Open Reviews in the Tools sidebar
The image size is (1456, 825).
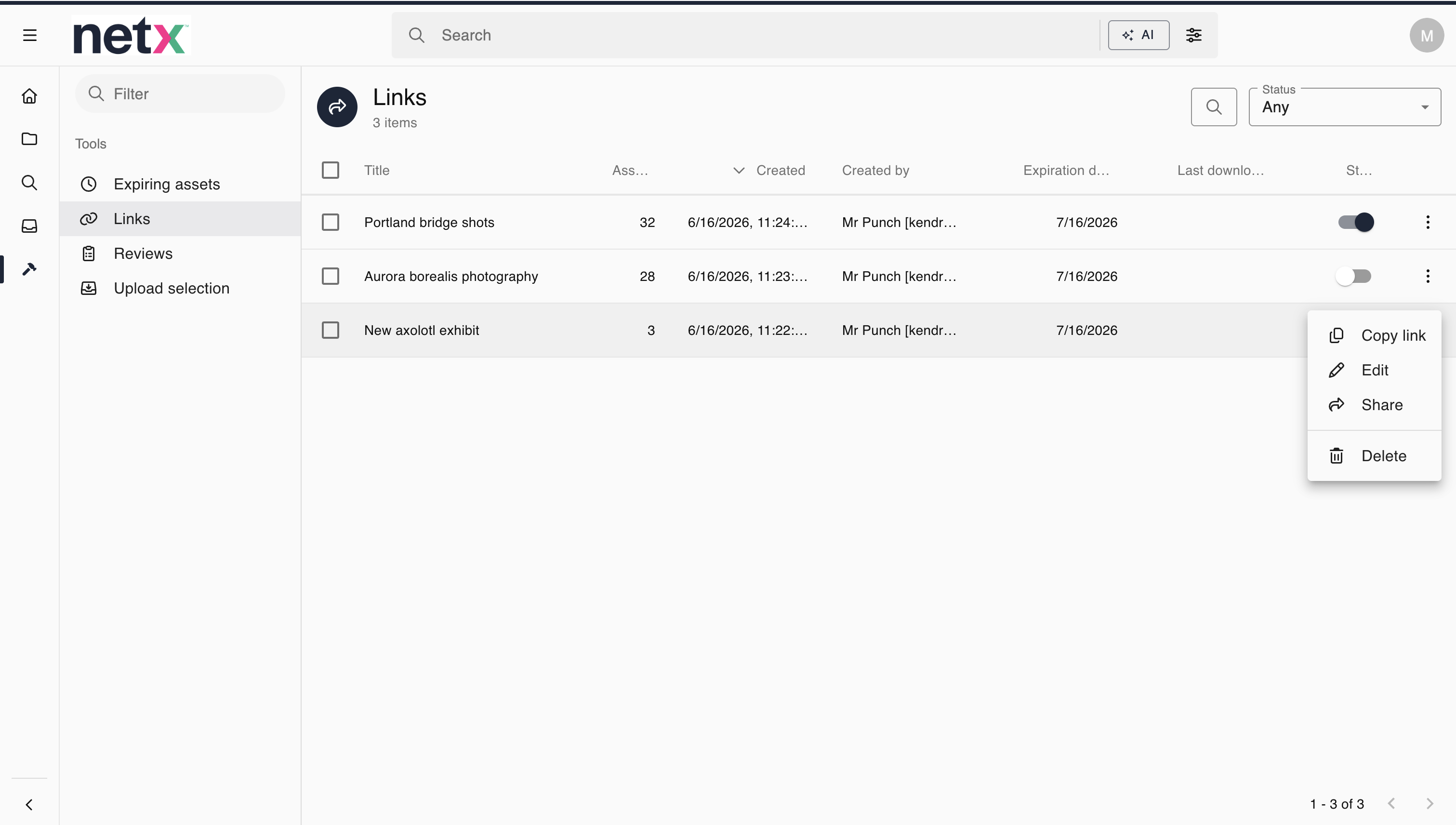(x=180, y=253)
